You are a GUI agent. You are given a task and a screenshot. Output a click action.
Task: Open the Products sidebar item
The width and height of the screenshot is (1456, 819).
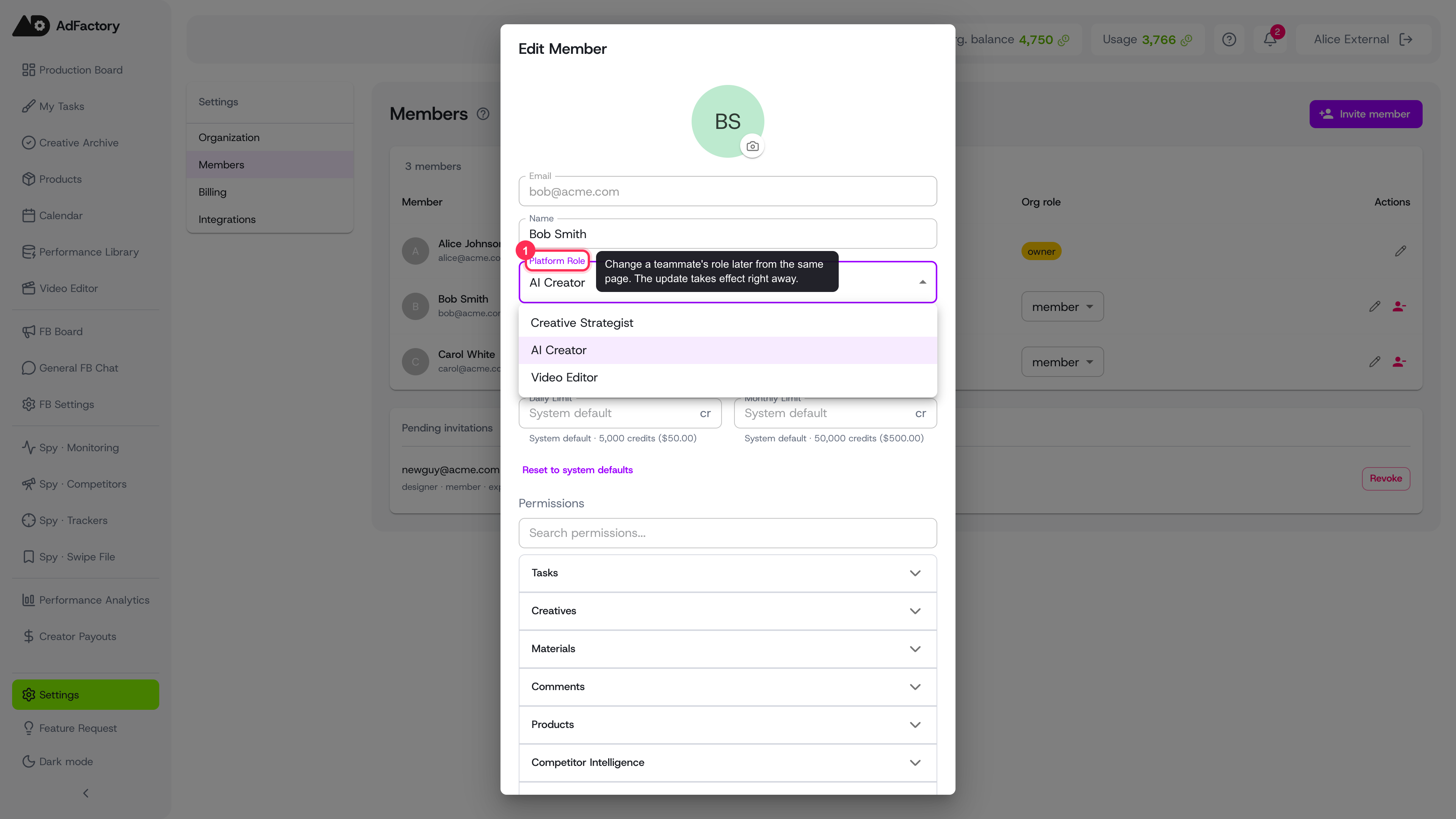click(85, 179)
